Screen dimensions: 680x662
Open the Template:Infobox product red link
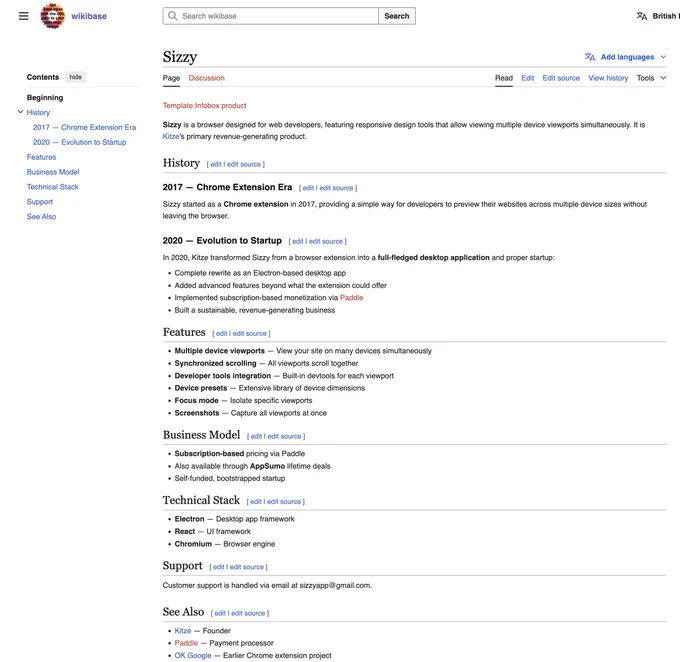(204, 105)
